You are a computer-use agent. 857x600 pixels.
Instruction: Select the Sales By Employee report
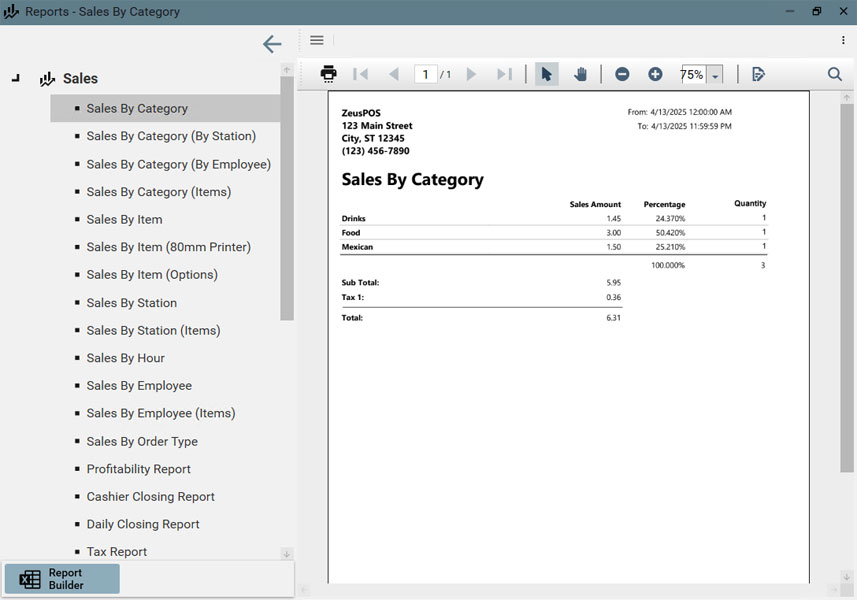tap(139, 386)
